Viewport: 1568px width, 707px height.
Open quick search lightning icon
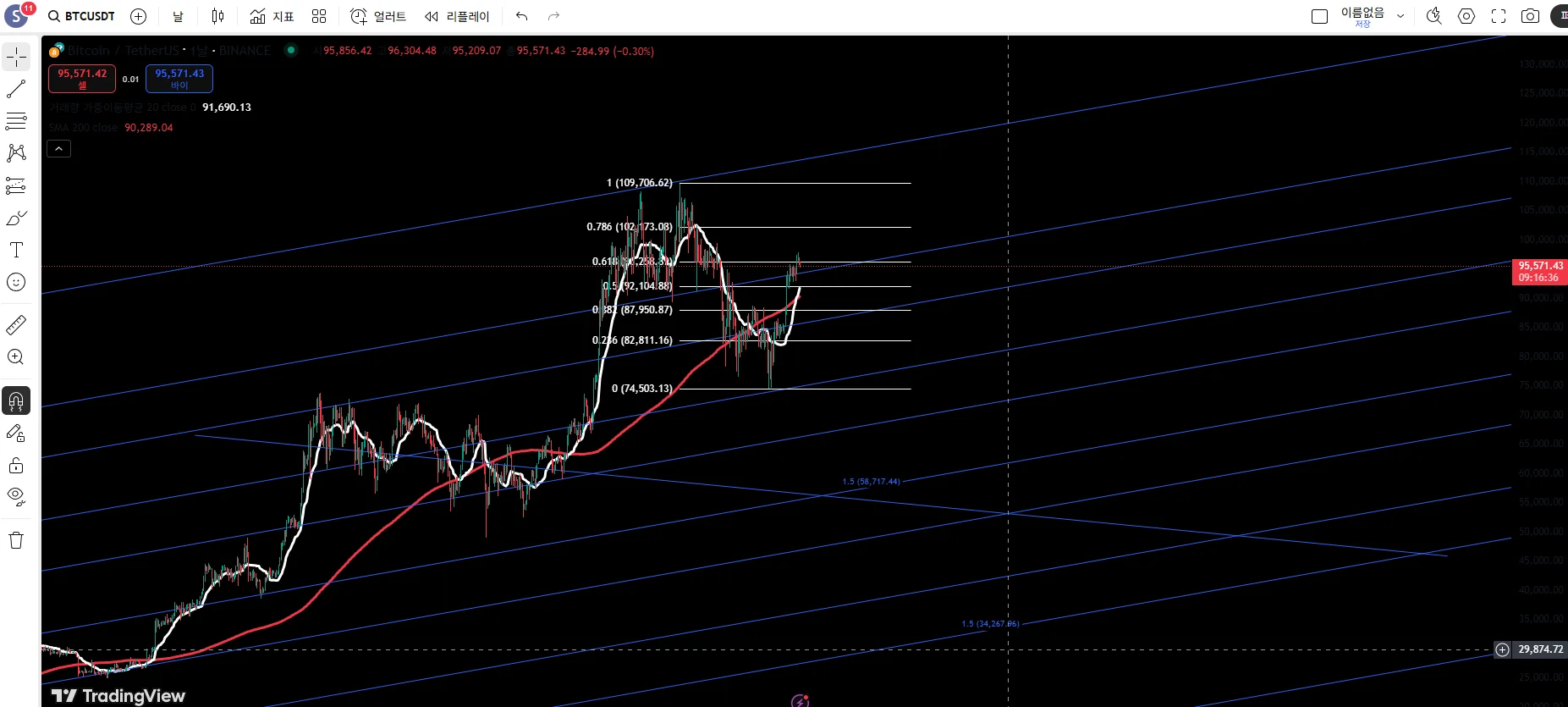pos(1433,16)
